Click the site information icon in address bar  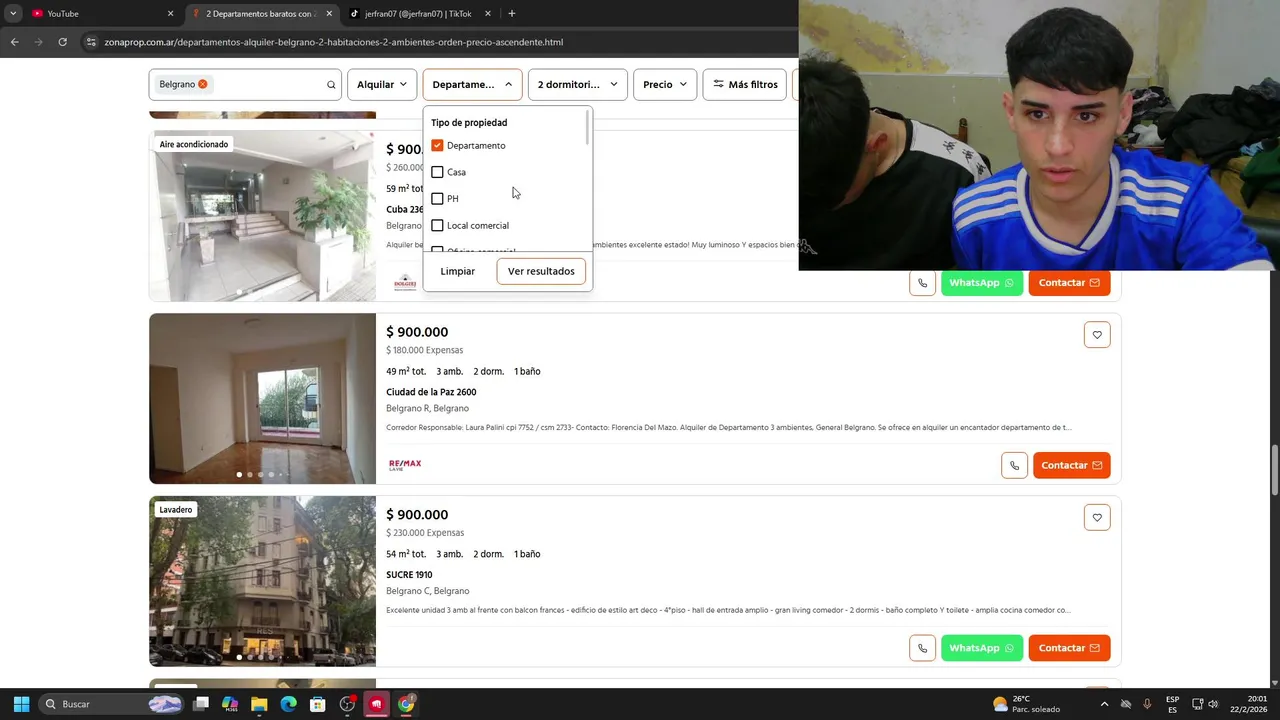click(x=91, y=42)
